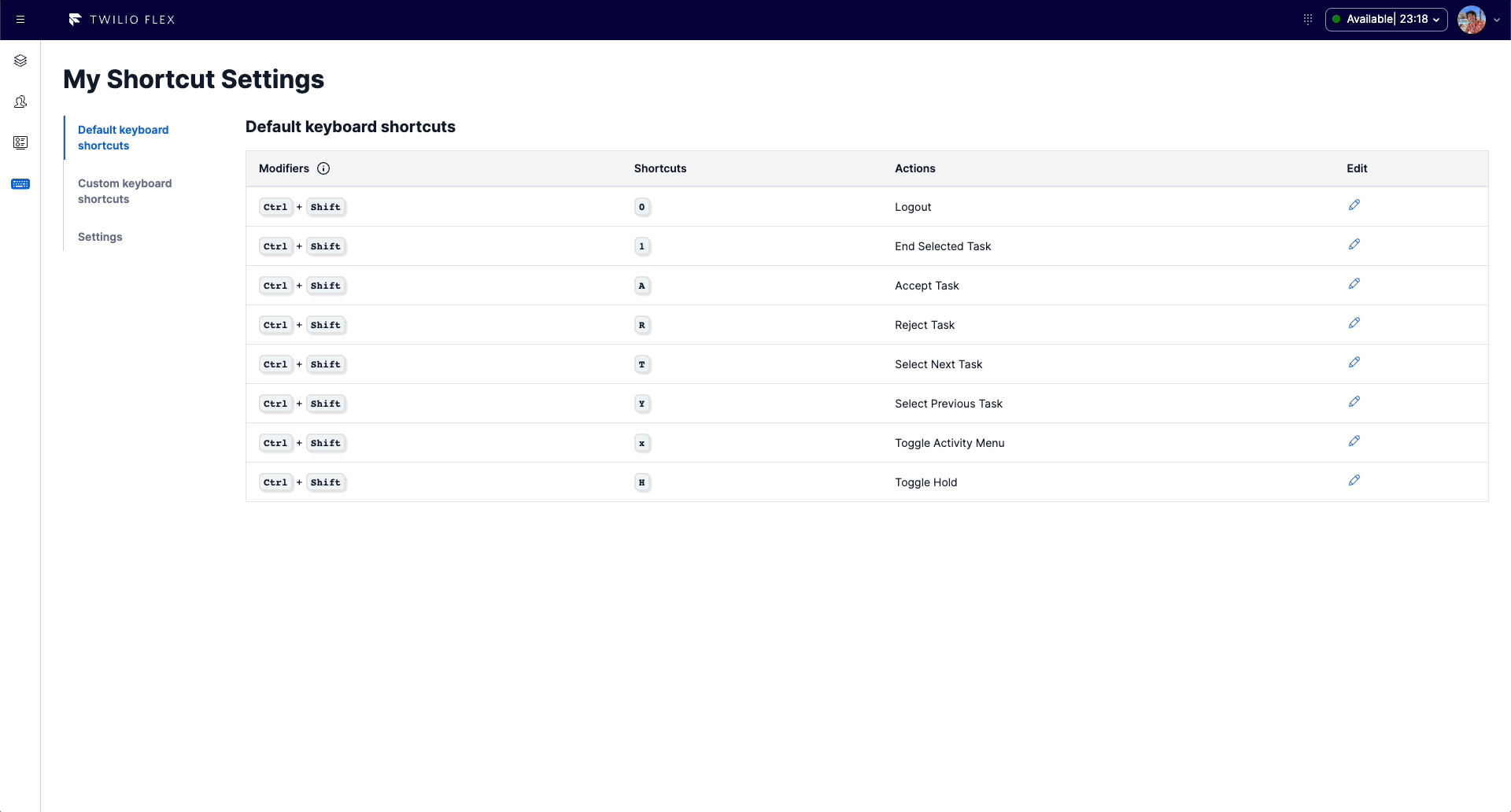Click the Select Previous Task text
1511x812 pixels.
948,404
